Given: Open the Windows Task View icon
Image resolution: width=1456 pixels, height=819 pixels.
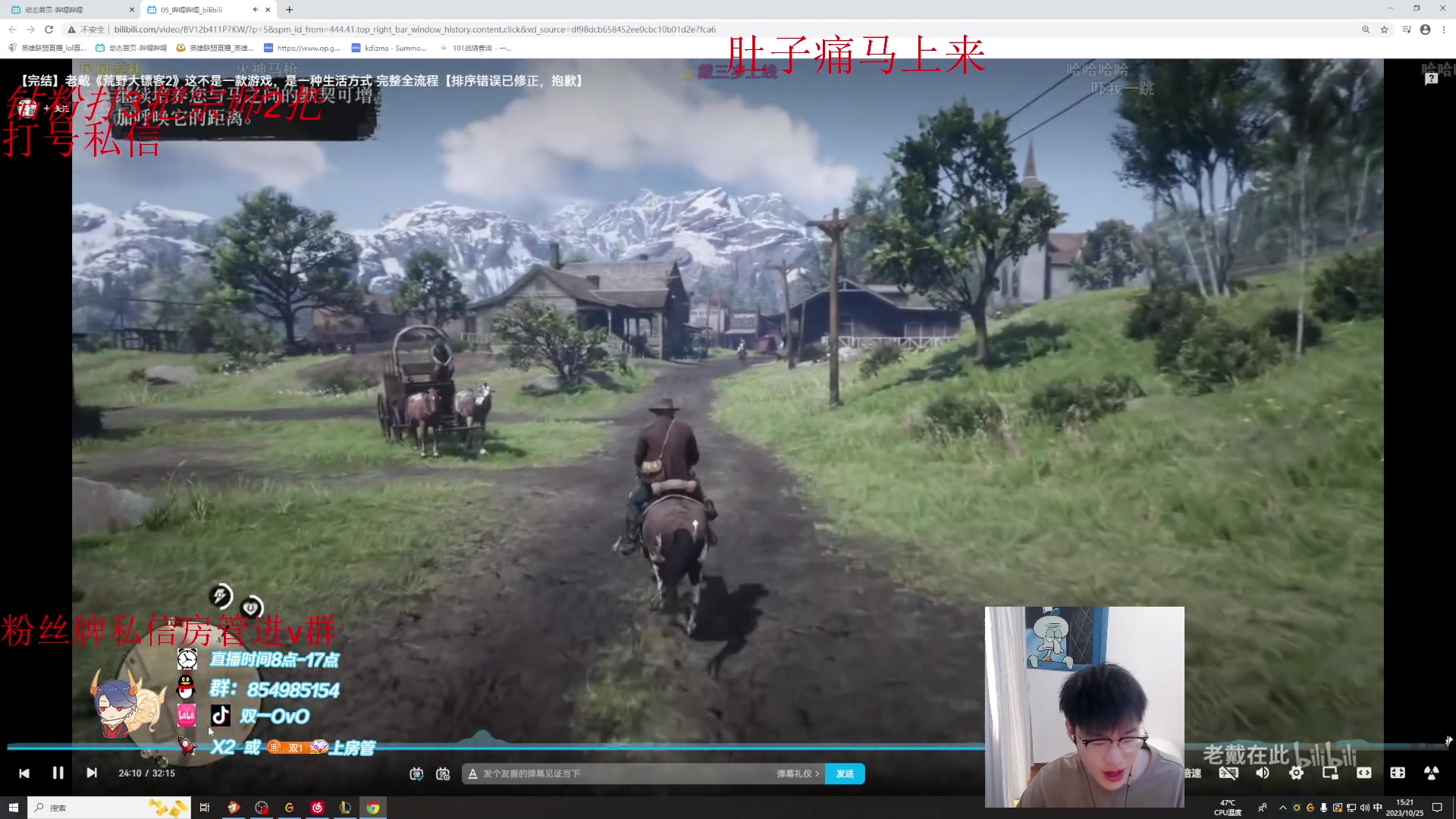Looking at the screenshot, I should tap(204, 808).
